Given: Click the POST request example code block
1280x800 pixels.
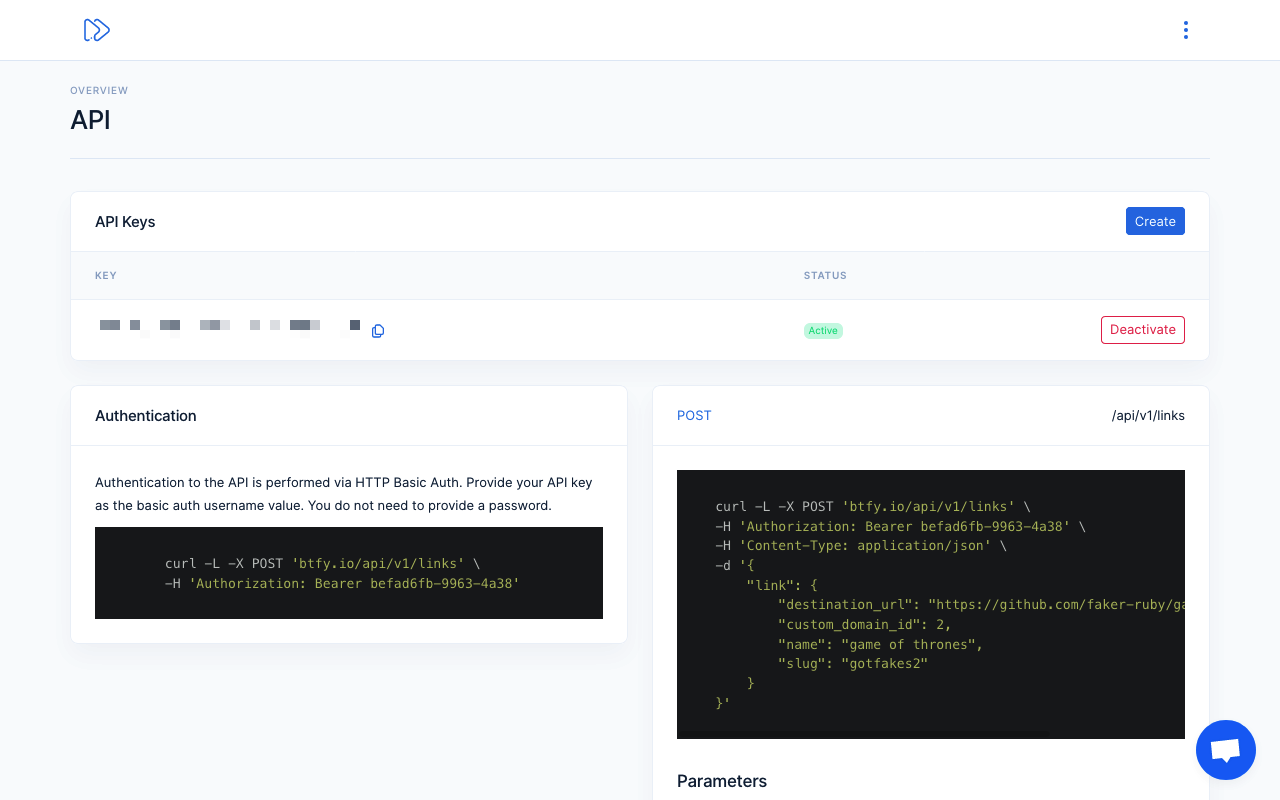Looking at the screenshot, I should point(931,604).
